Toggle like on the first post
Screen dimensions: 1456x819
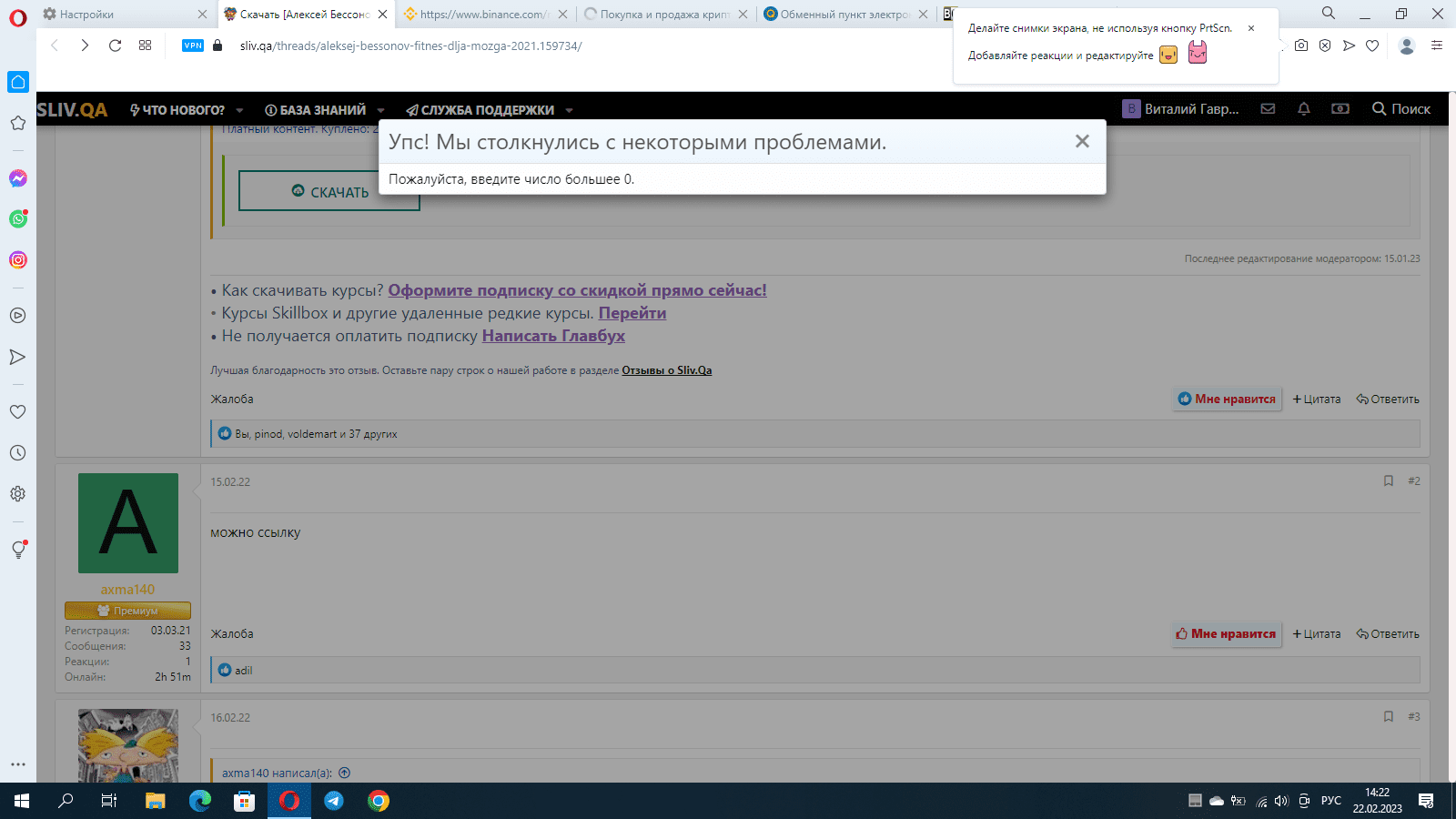click(x=1226, y=399)
